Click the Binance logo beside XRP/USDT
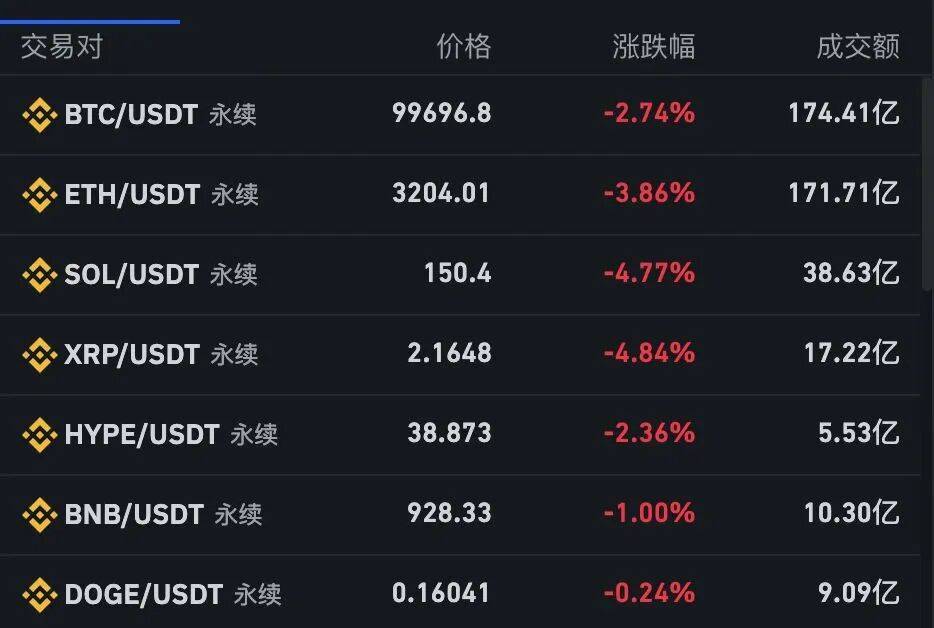The image size is (934, 628). click(x=41, y=354)
